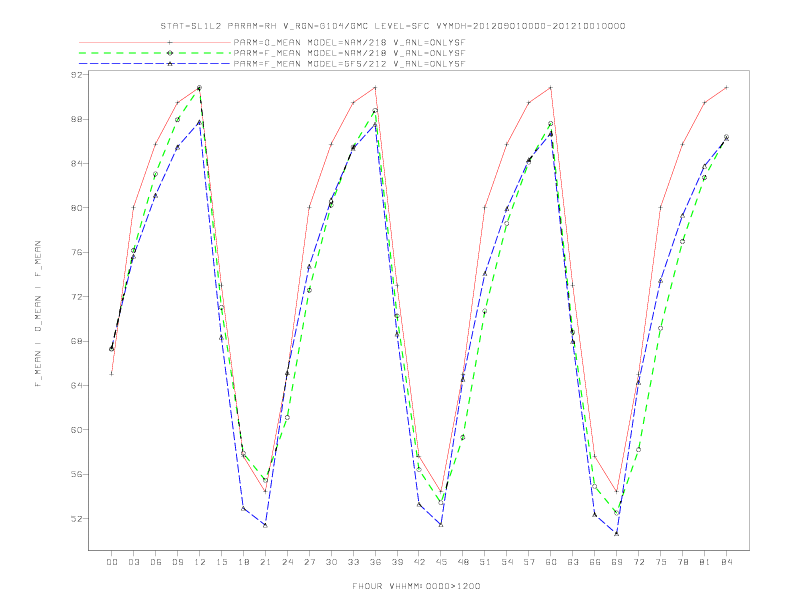Click x-axis forecast hour label 72
The width and height of the screenshot is (792, 612).
639,562
